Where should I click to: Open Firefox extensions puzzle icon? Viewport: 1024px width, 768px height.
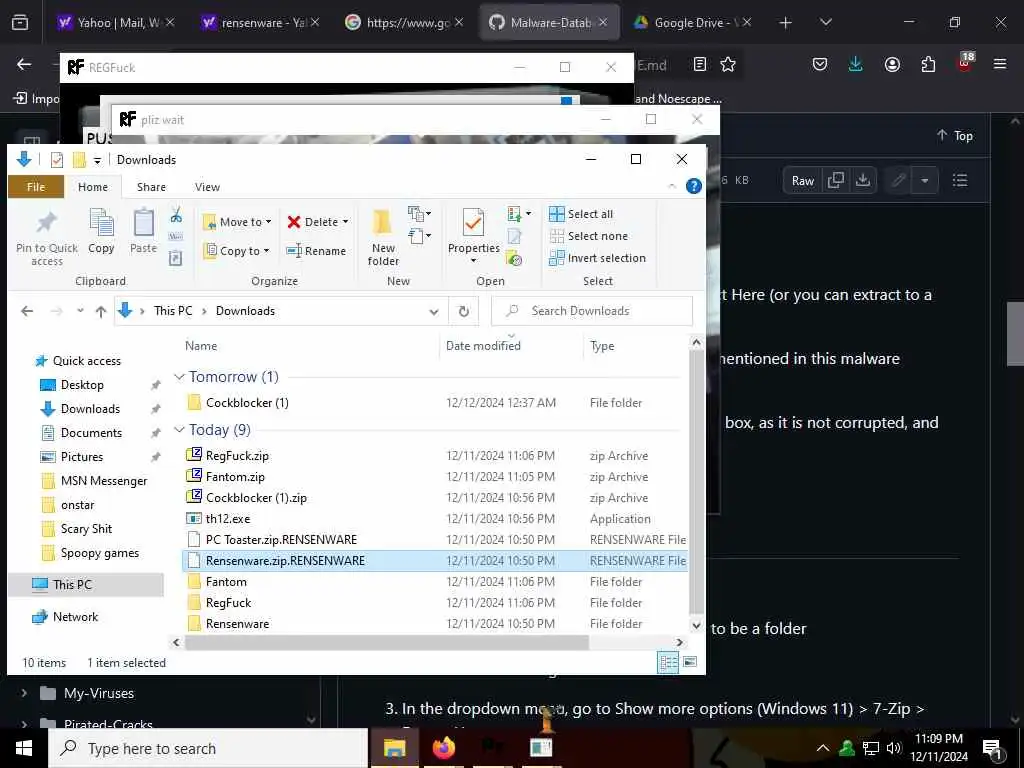(928, 64)
